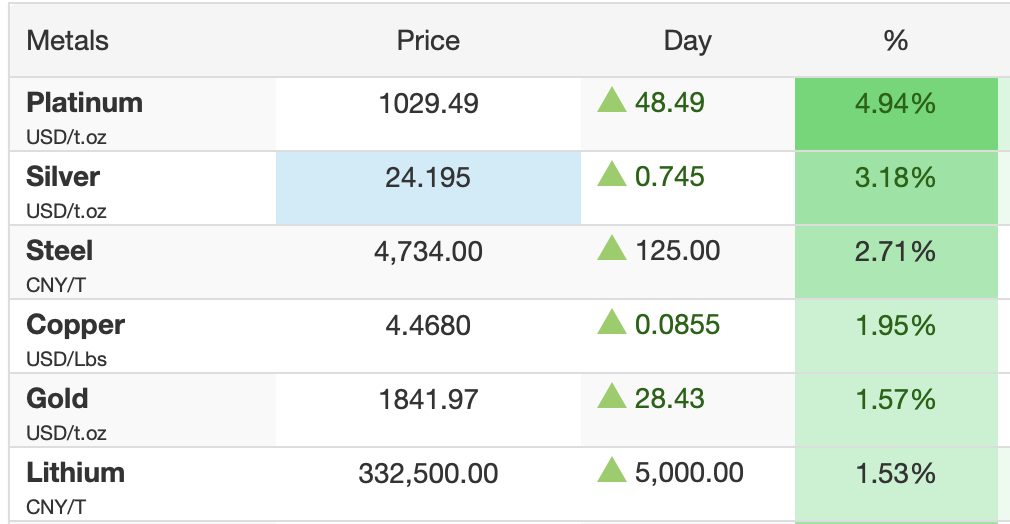Click the up triangle in the Silver row
Screen dimensions: 1010x524
pyautogui.click(x=612, y=175)
